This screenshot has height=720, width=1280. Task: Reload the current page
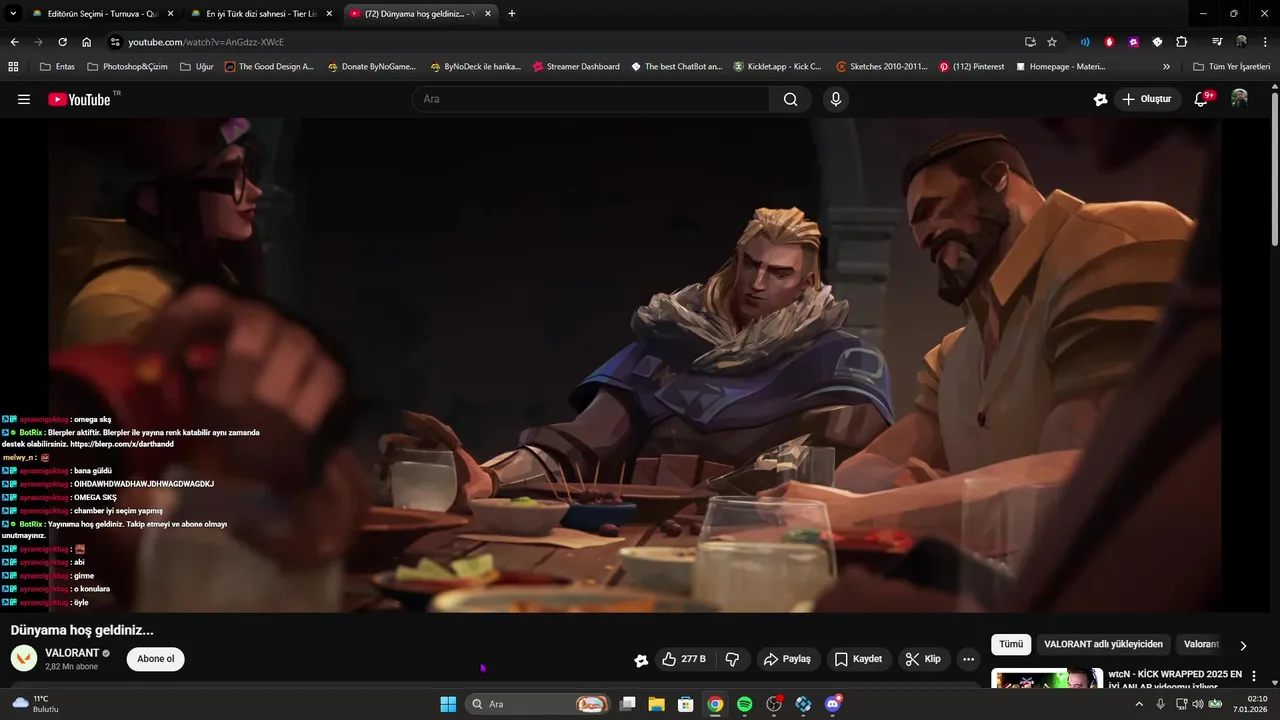[x=62, y=42]
